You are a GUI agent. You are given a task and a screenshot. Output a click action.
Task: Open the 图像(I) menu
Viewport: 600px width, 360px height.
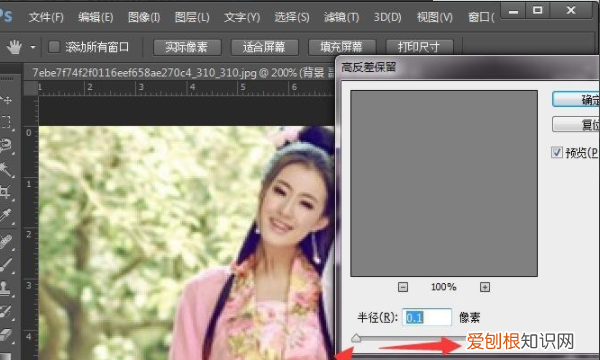coord(143,17)
